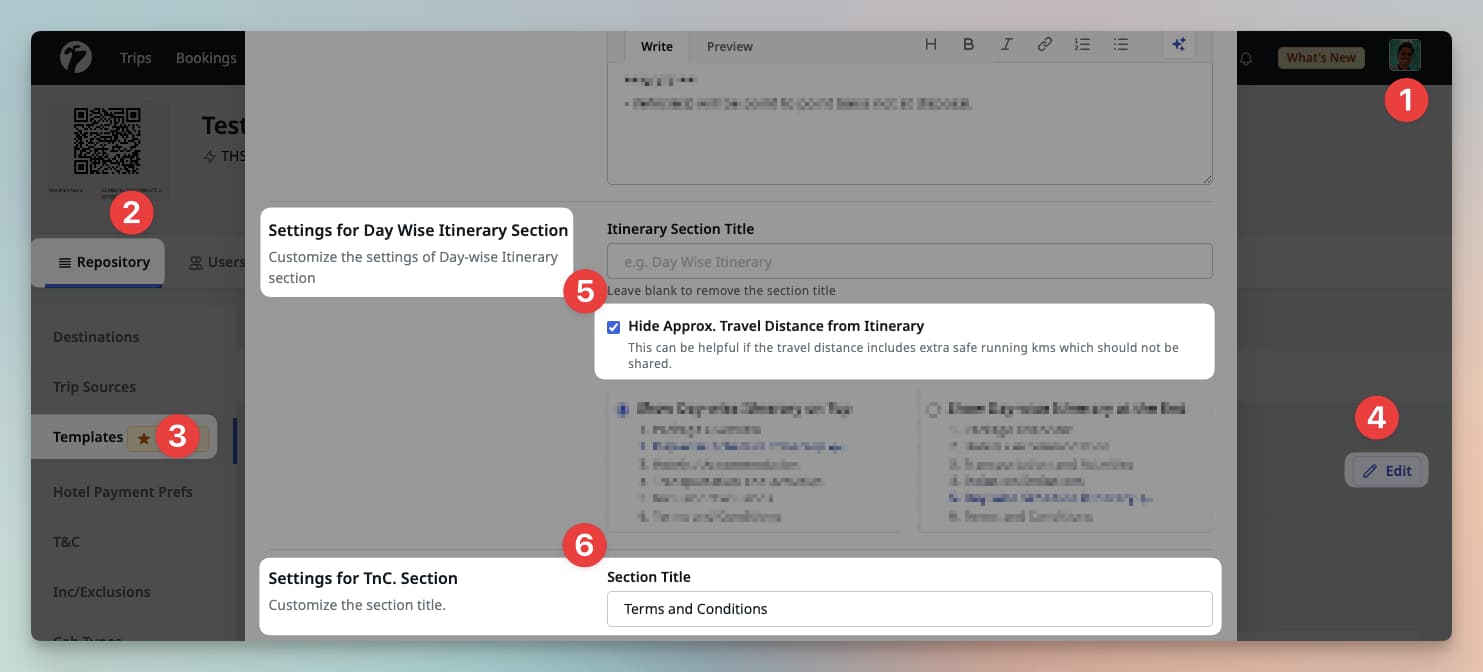Apply bold formatting in editor toolbar
This screenshot has width=1483, height=672.
(x=968, y=45)
